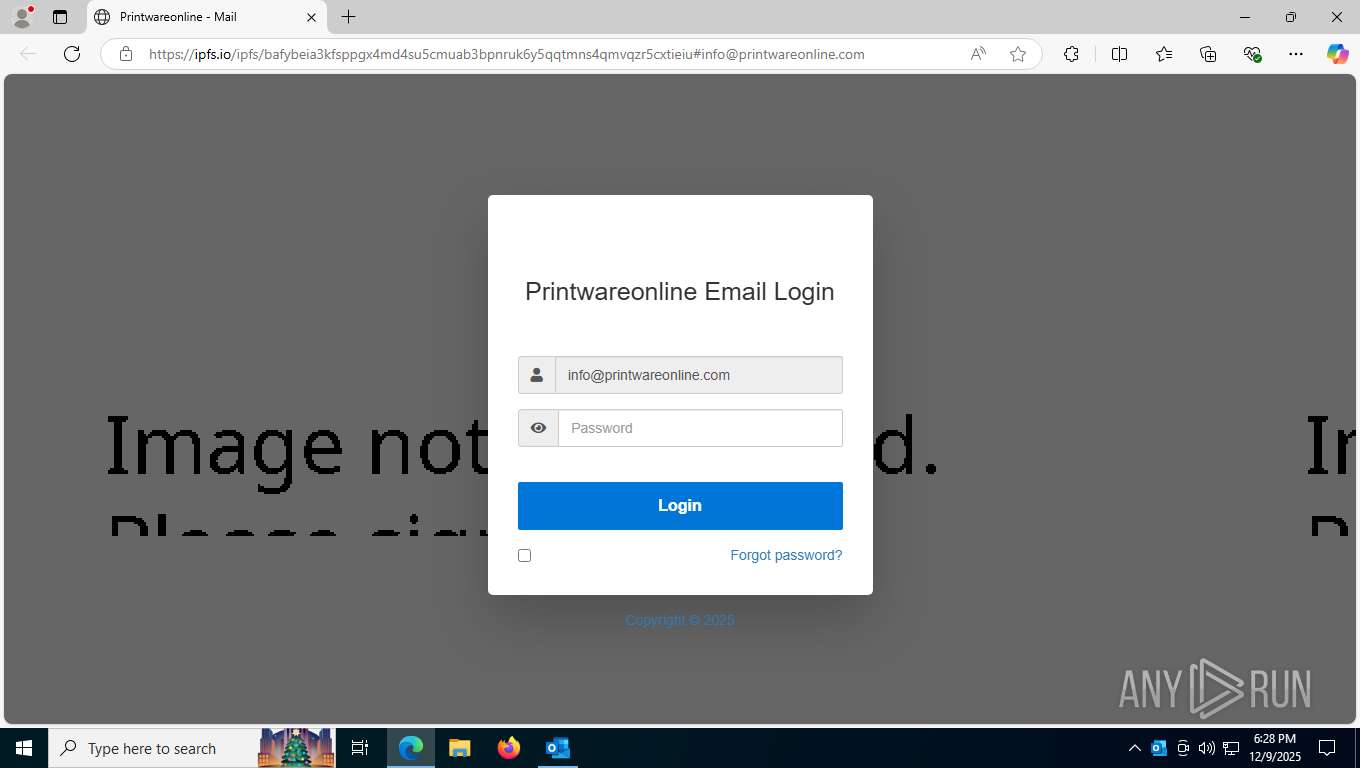Focus the address bar URL

pos(506,54)
